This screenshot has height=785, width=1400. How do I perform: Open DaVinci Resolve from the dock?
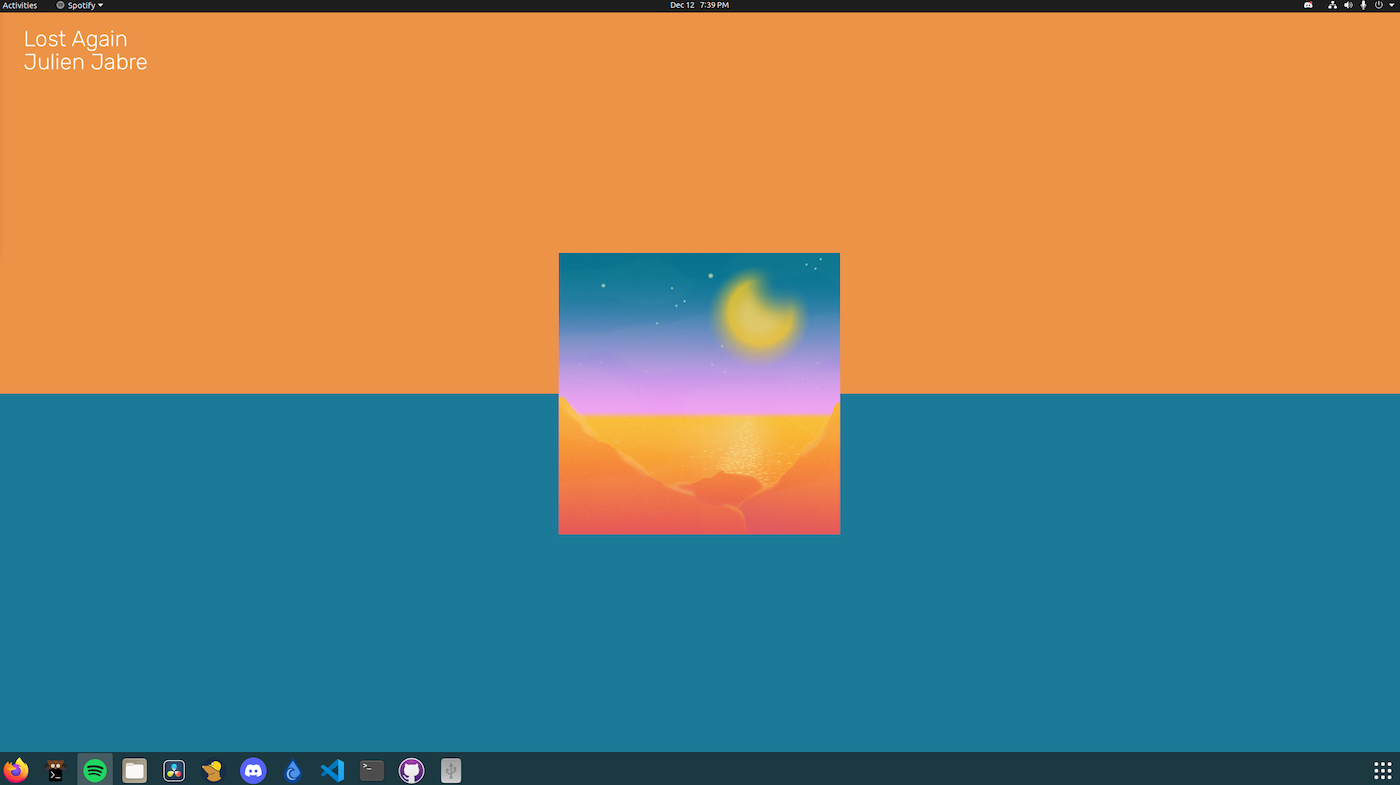174,770
